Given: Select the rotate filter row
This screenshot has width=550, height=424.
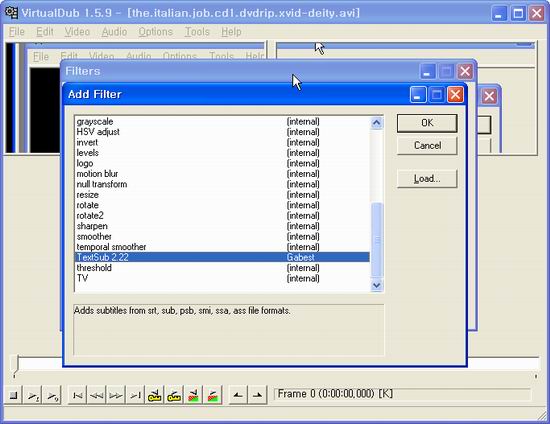Looking at the screenshot, I should [x=222, y=205].
